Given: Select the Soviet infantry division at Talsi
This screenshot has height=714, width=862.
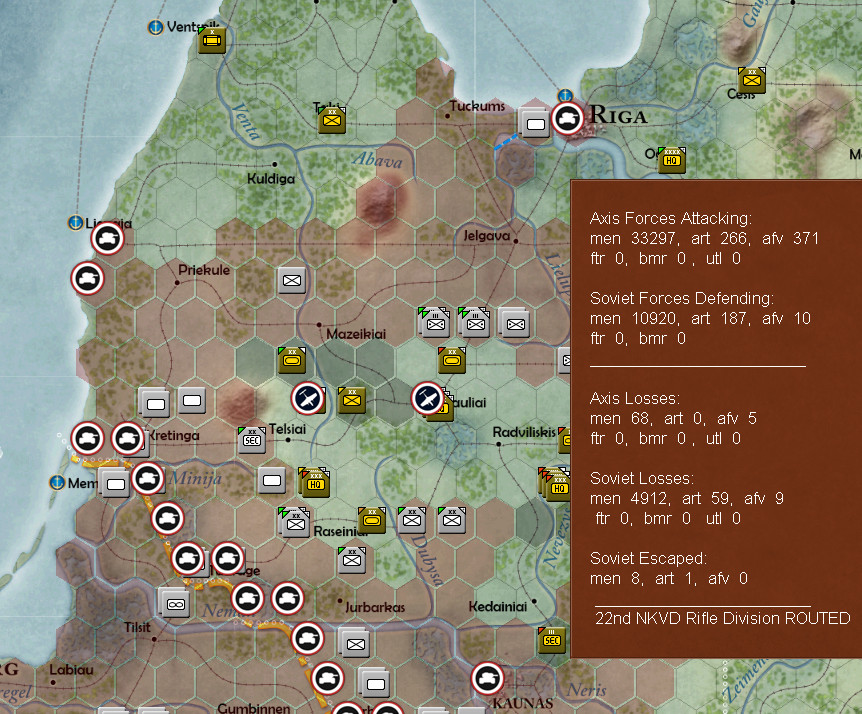Looking at the screenshot, I should tap(331, 119).
